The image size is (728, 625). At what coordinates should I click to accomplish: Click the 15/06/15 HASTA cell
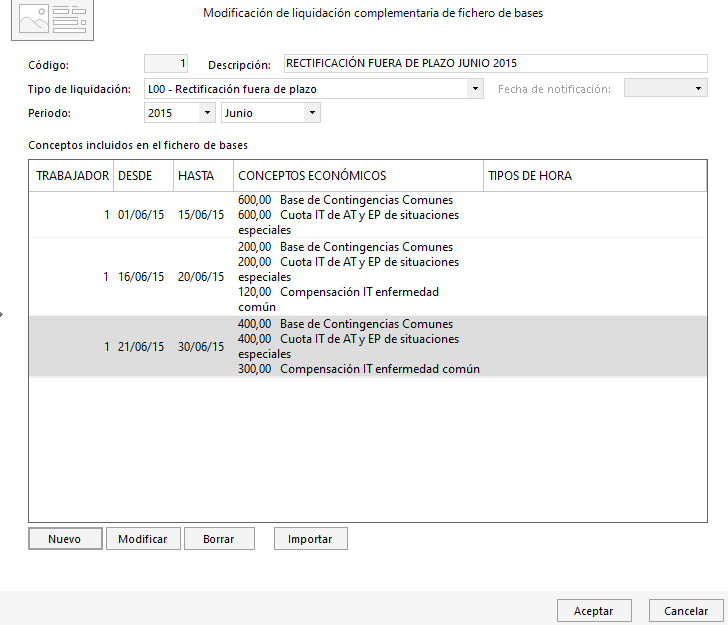coord(201,215)
